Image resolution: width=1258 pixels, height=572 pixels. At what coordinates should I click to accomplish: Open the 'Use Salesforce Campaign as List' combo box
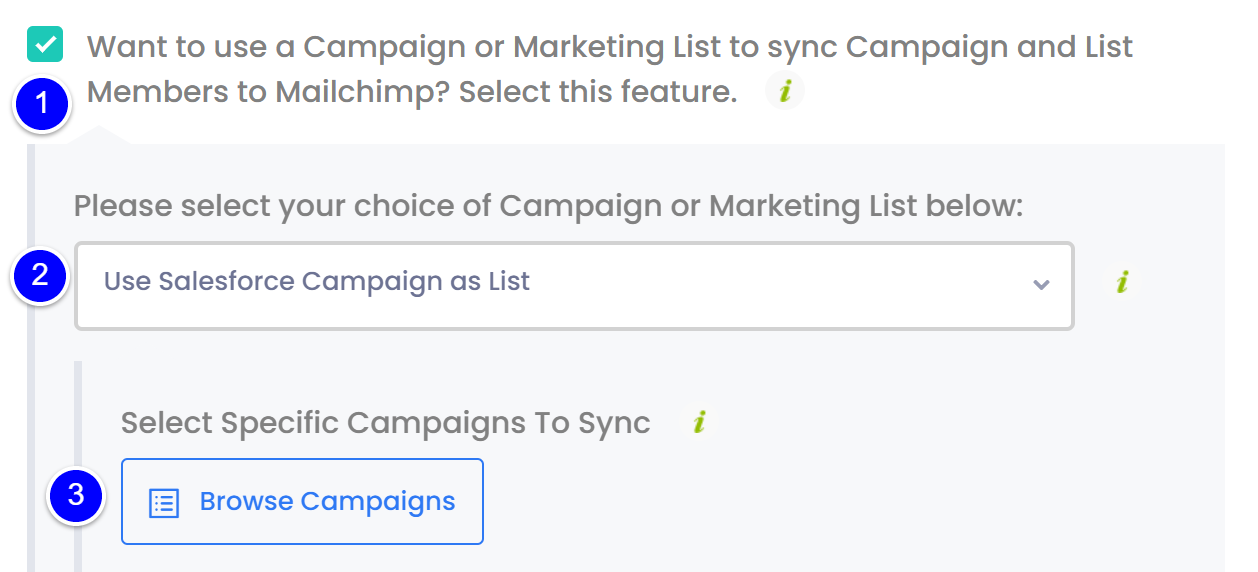(574, 286)
